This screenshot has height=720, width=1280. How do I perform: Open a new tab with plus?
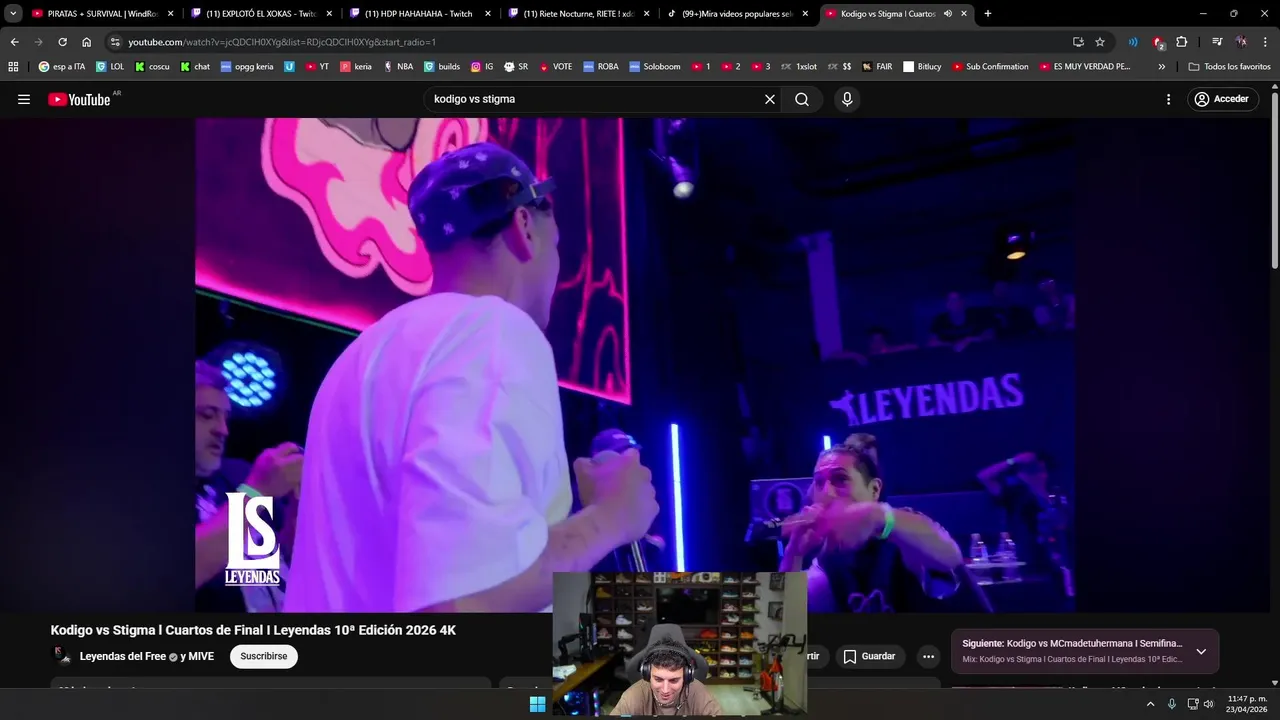[x=988, y=13]
